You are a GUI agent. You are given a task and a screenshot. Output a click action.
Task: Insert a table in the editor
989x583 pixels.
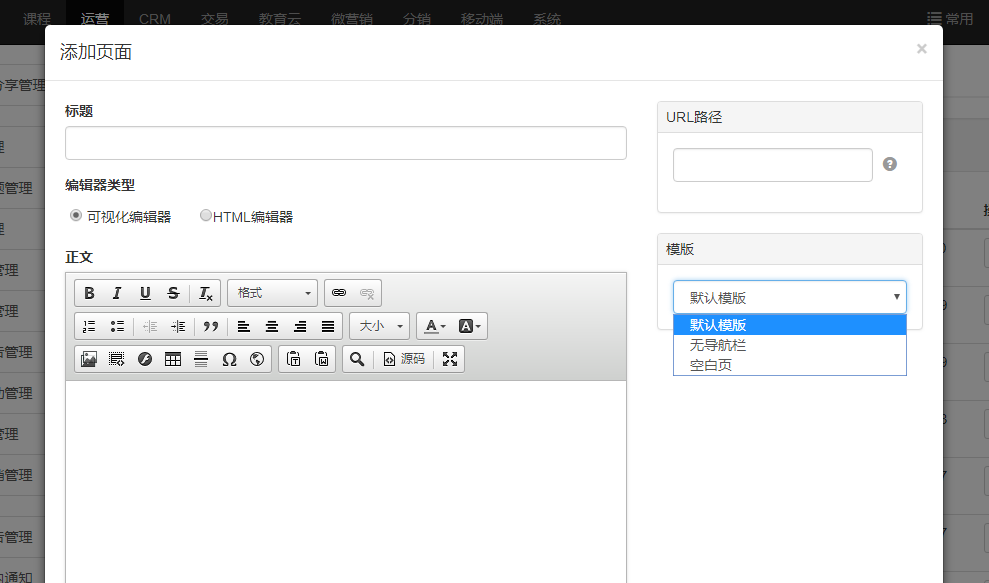(173, 359)
